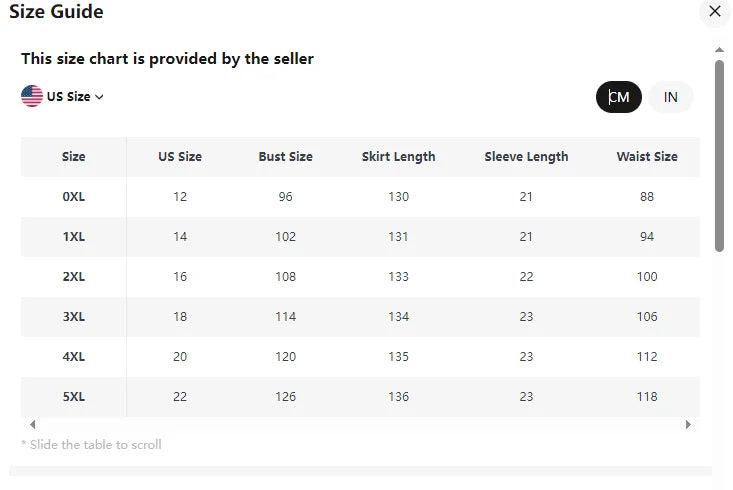Open the US Size region dropdown
The width and height of the screenshot is (733, 490).
[62, 96]
